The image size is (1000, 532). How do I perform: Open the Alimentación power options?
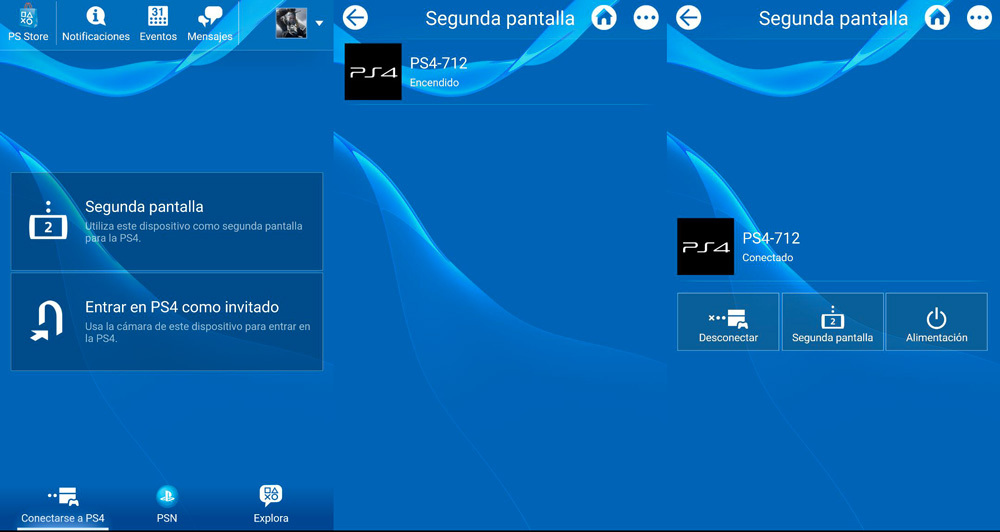(x=936, y=322)
